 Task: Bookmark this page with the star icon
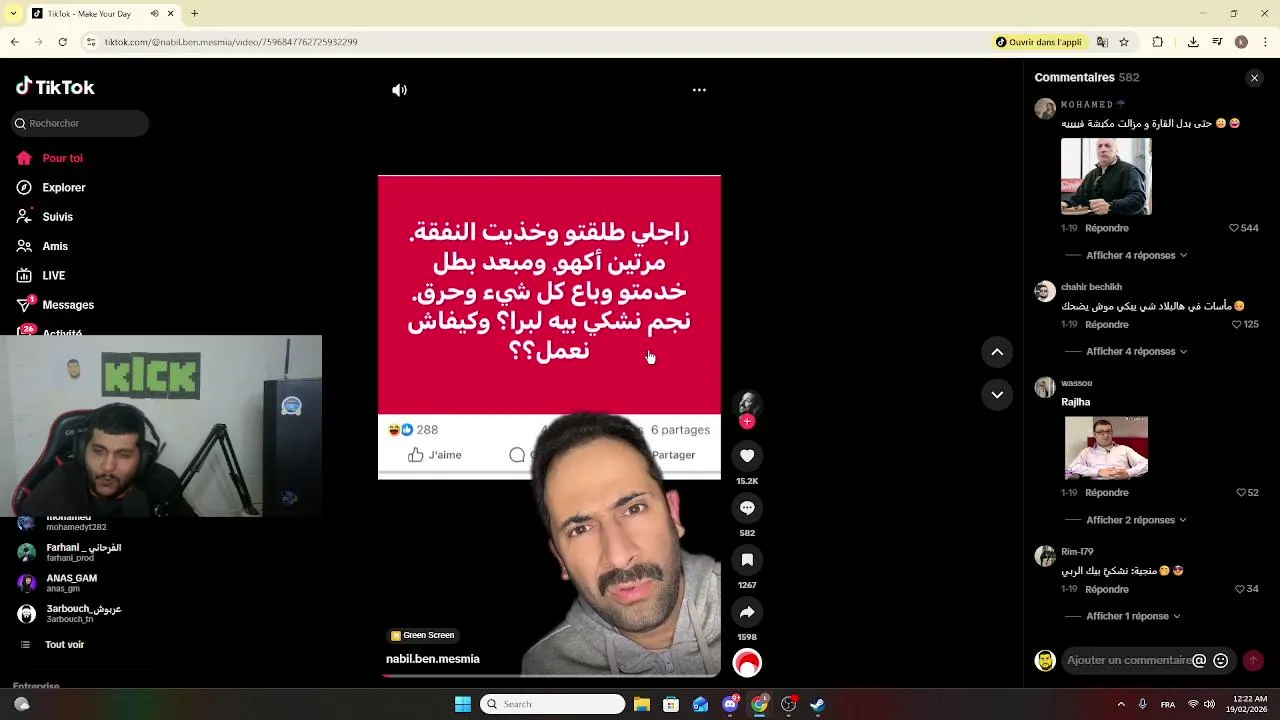click(1124, 42)
